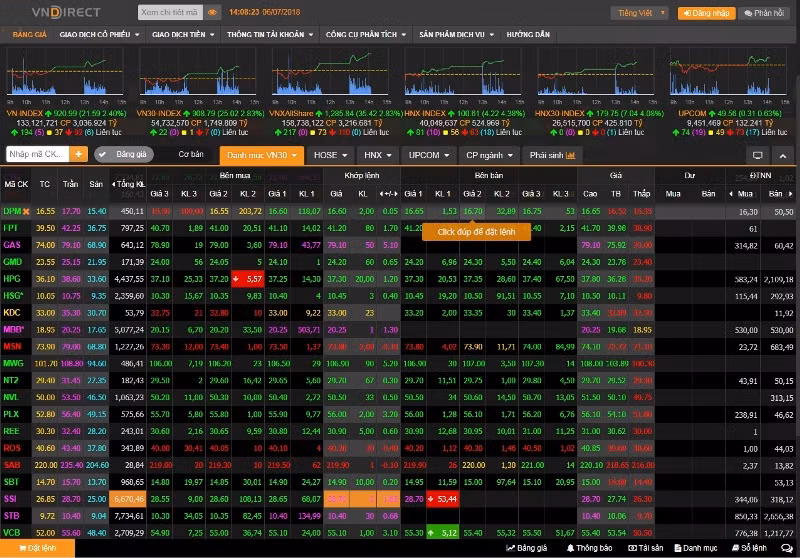The height and width of the screenshot is (558, 800).
Task: Open the chat bubbles icon in bottom bar
Action: point(786,548)
